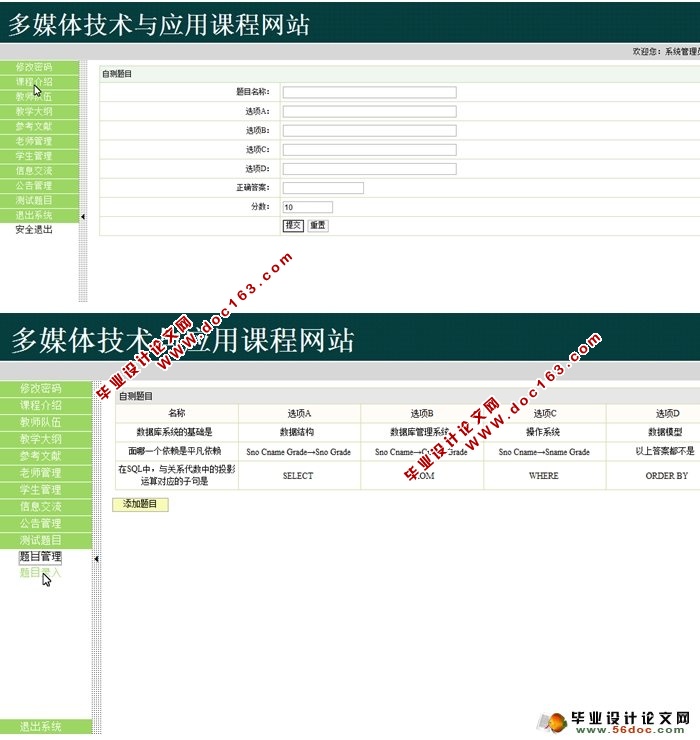The width and height of the screenshot is (700, 740).
Task: Open 参考文献 menu on the list page
Action: [x=46, y=456]
